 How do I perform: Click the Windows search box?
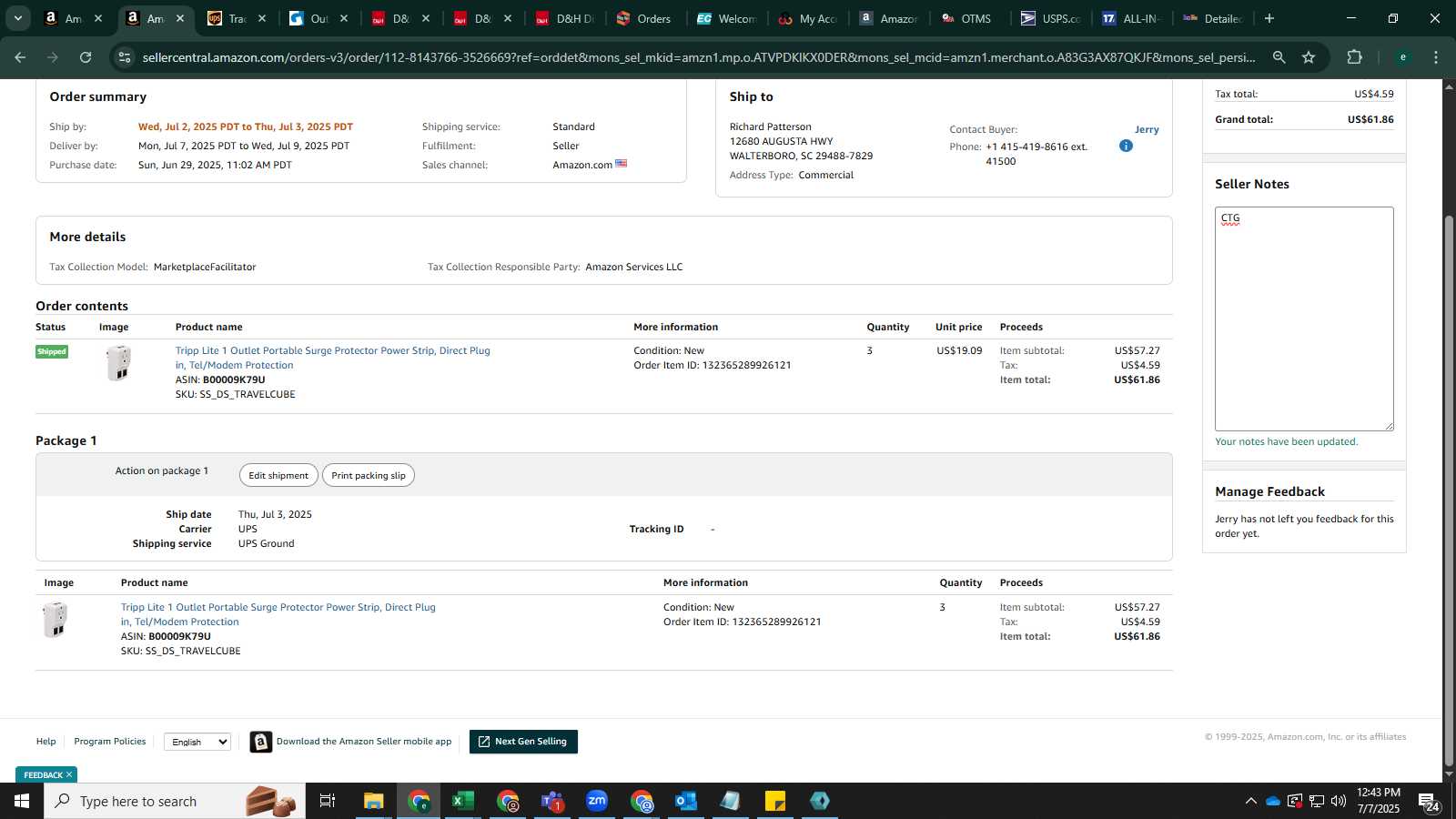point(175,801)
